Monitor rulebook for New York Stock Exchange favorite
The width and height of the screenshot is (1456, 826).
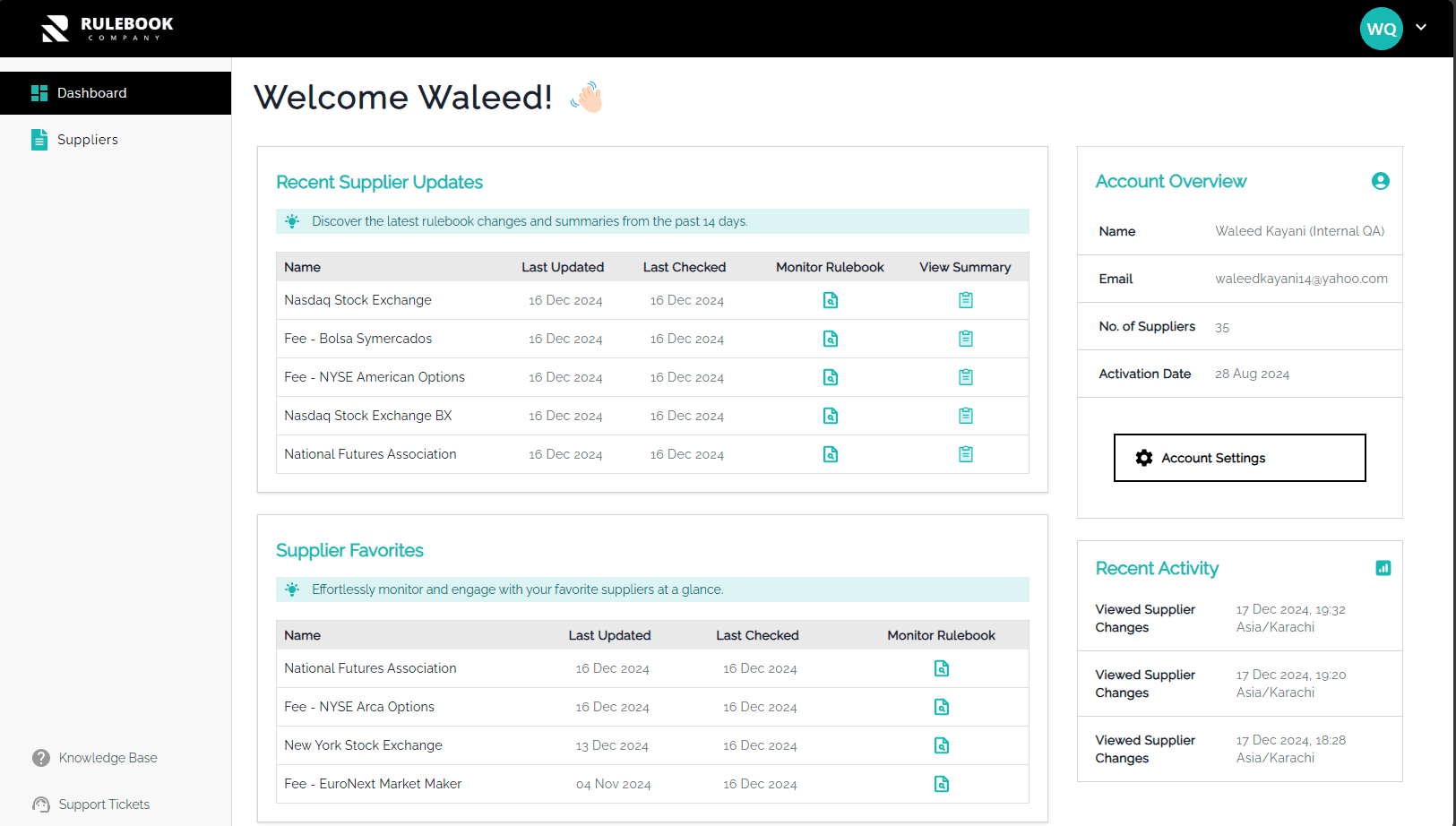tap(941, 745)
